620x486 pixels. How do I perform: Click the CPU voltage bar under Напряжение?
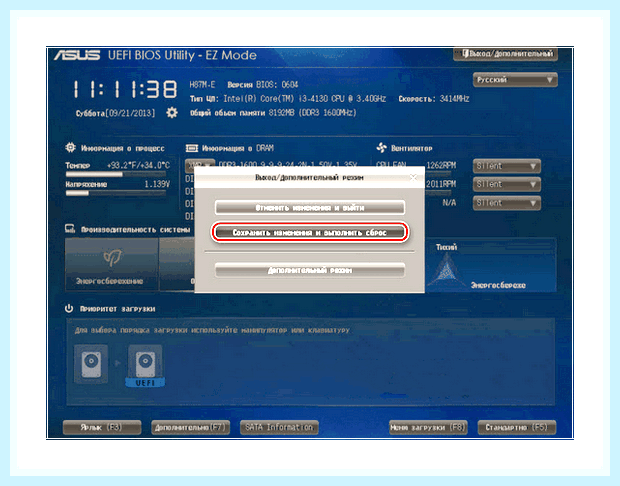[x=115, y=193]
